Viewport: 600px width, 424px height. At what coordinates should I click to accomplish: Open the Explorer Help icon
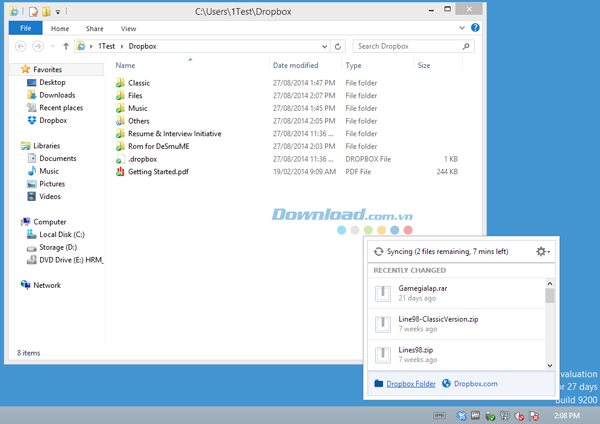[475, 29]
